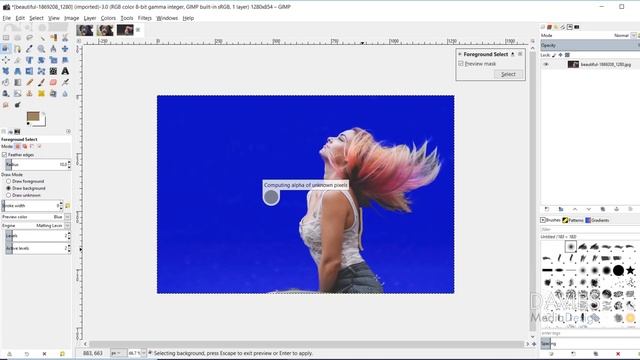Open the Colors menu
This screenshot has height=360, width=640.
pos(108,18)
